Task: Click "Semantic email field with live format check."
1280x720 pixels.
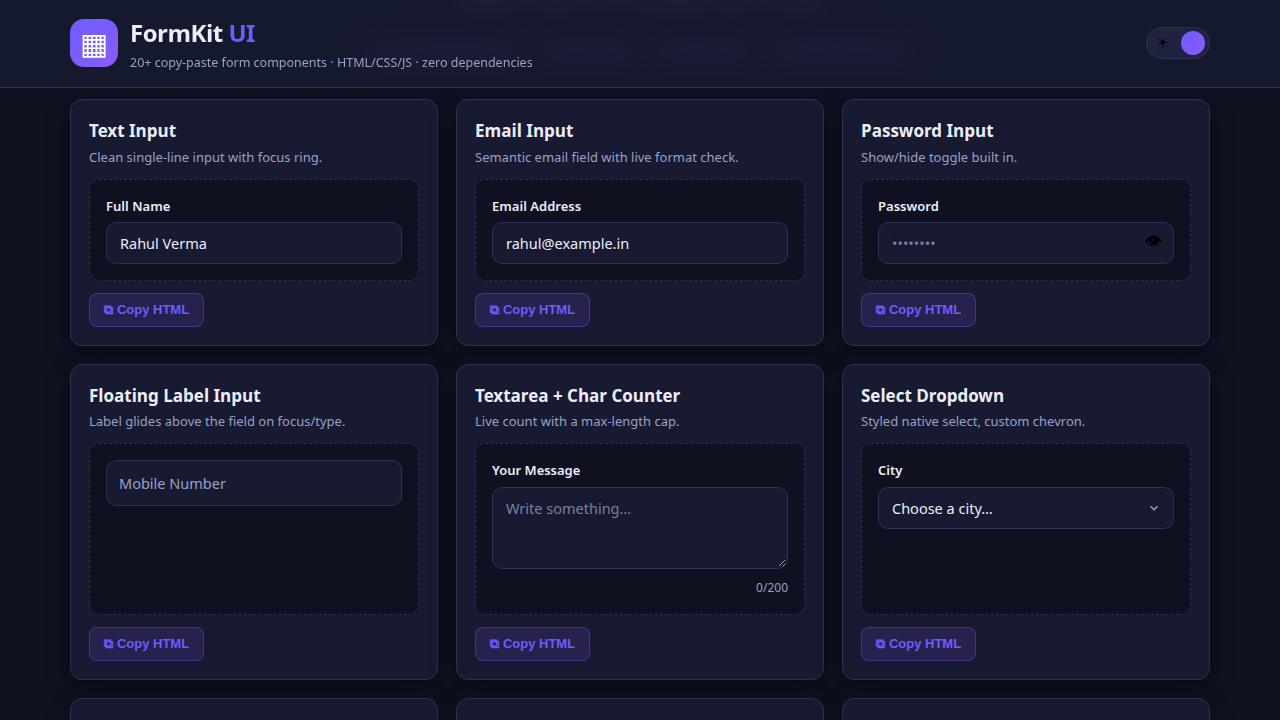Action: 607,157
